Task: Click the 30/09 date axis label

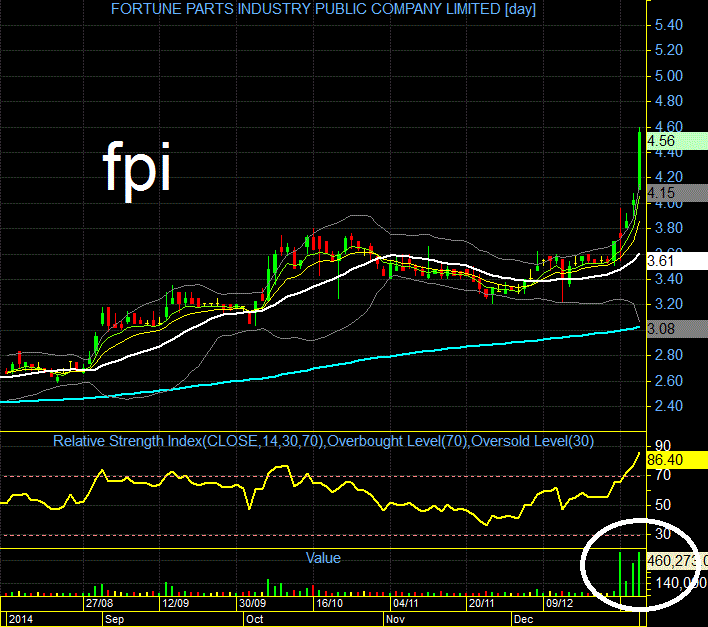Action: click(252, 603)
